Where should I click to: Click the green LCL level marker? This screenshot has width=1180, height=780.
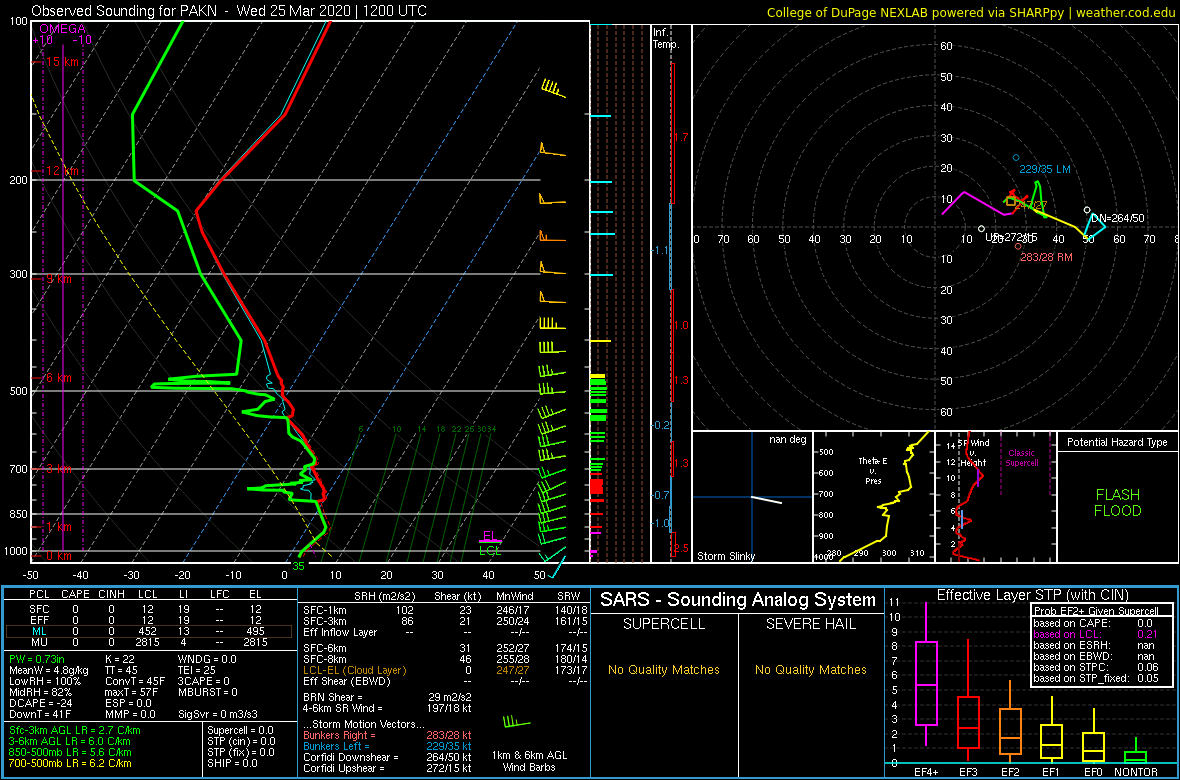(x=490, y=550)
